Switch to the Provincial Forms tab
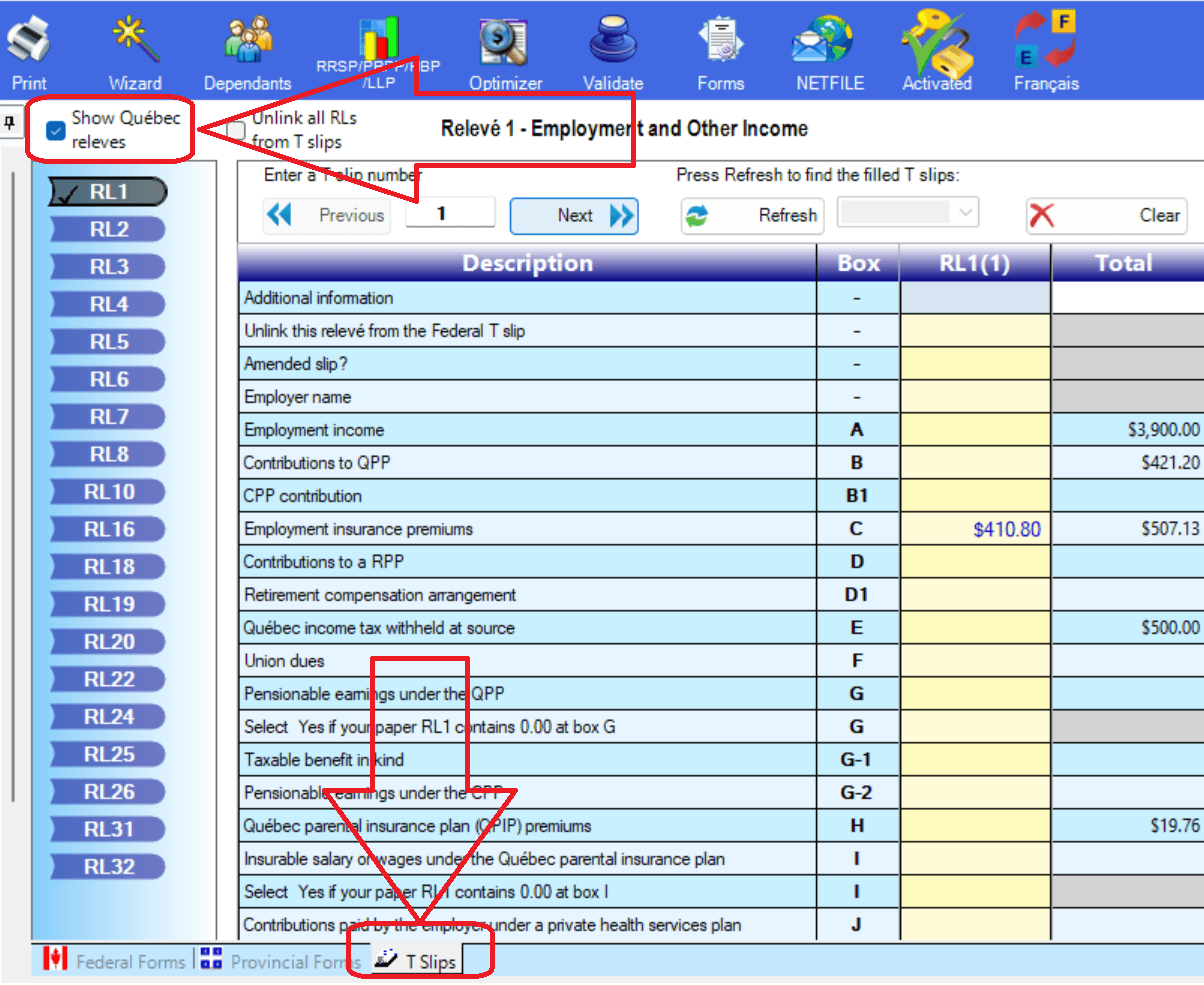The image size is (1204, 985). coord(279,961)
